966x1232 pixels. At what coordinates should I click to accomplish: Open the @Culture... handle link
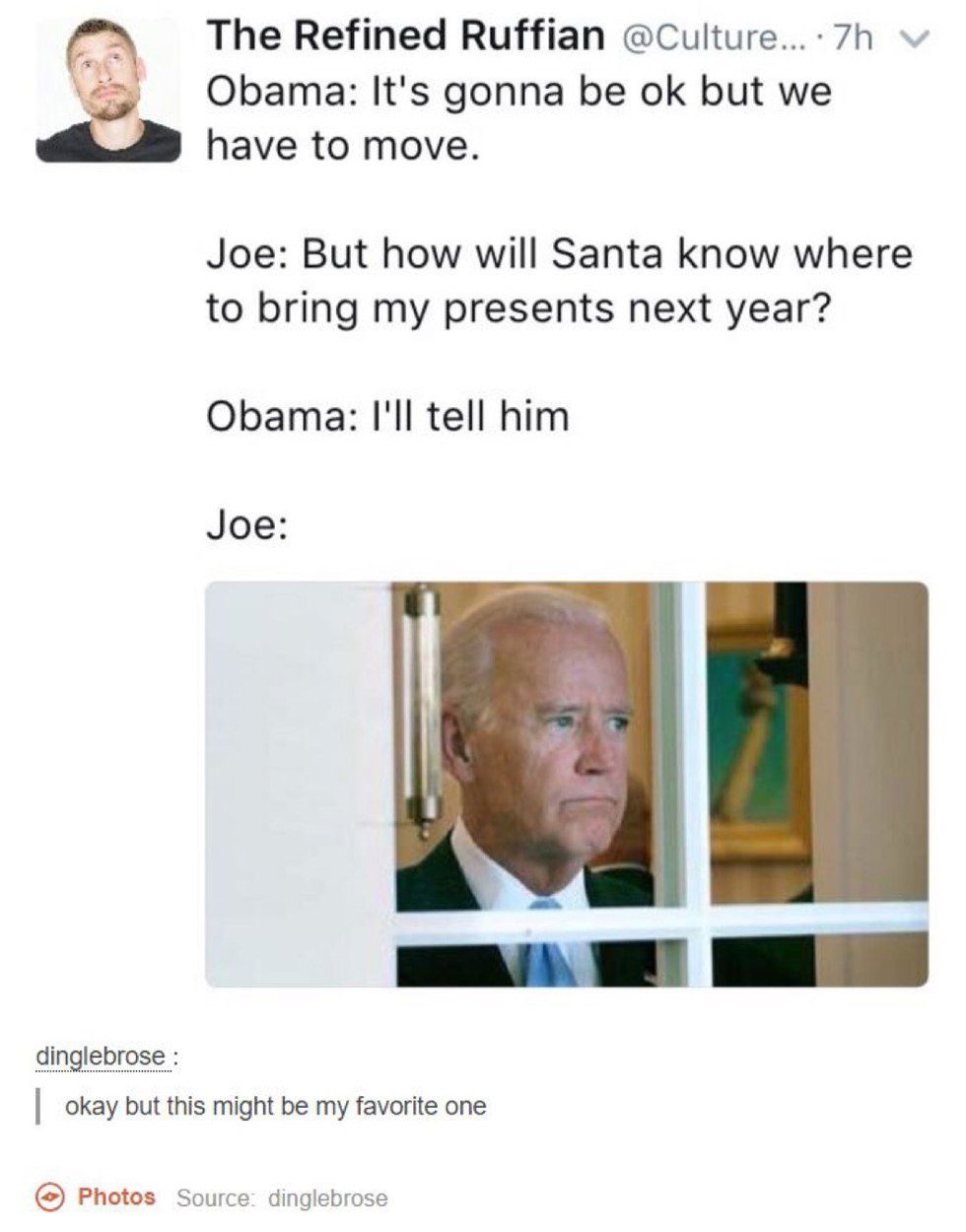pos(714,37)
